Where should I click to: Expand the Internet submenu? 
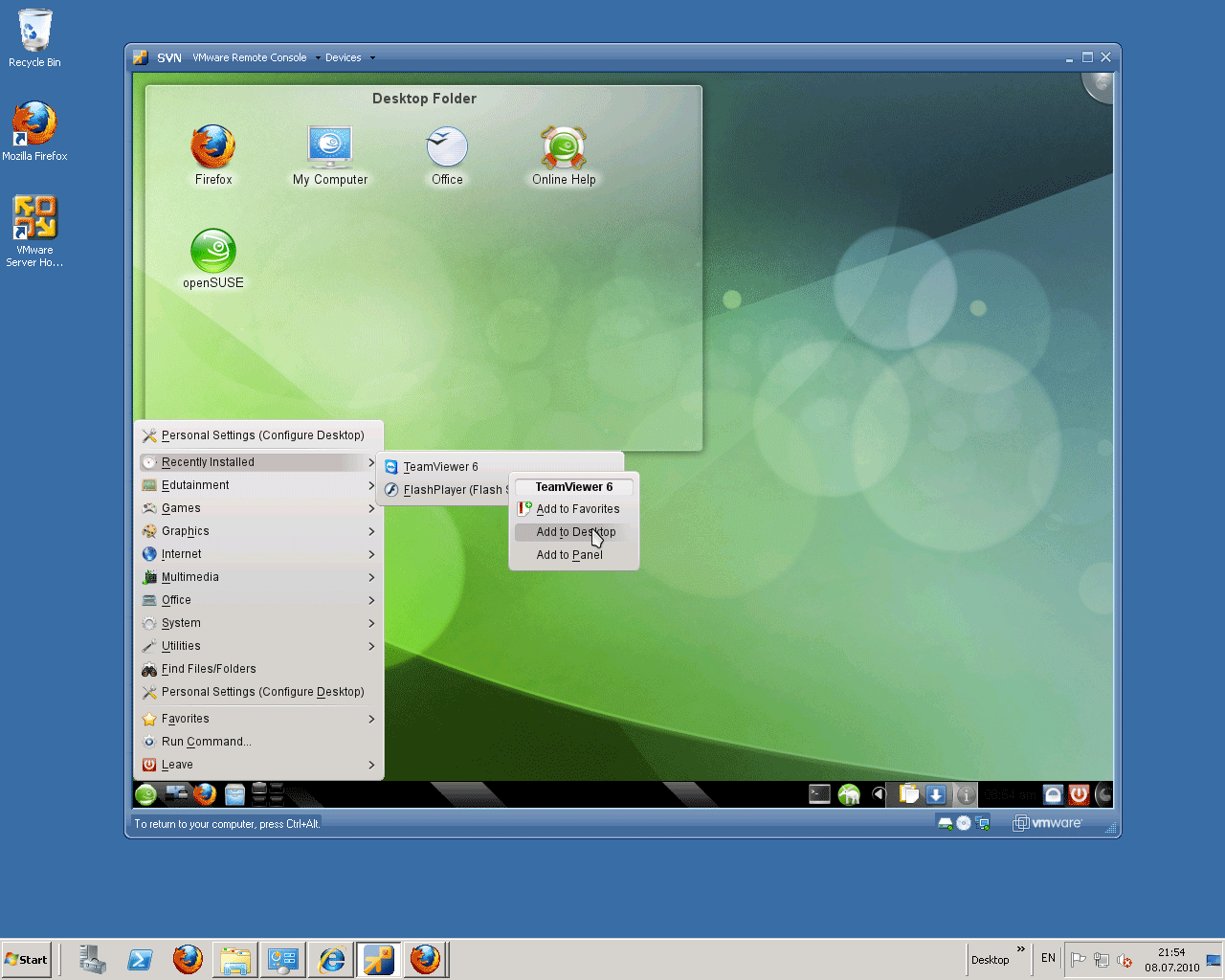[259, 554]
